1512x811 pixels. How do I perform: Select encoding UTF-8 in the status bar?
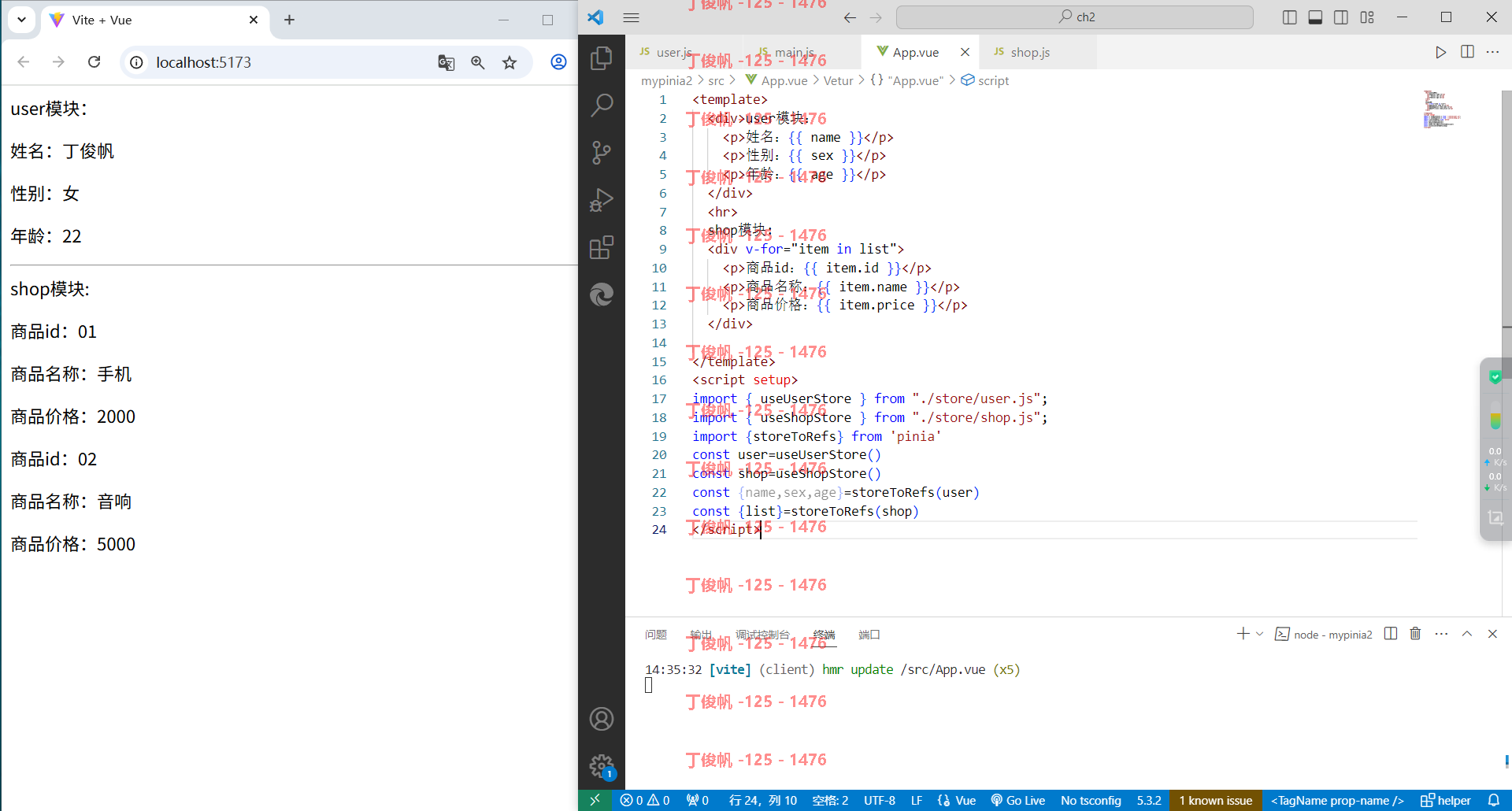tap(880, 801)
